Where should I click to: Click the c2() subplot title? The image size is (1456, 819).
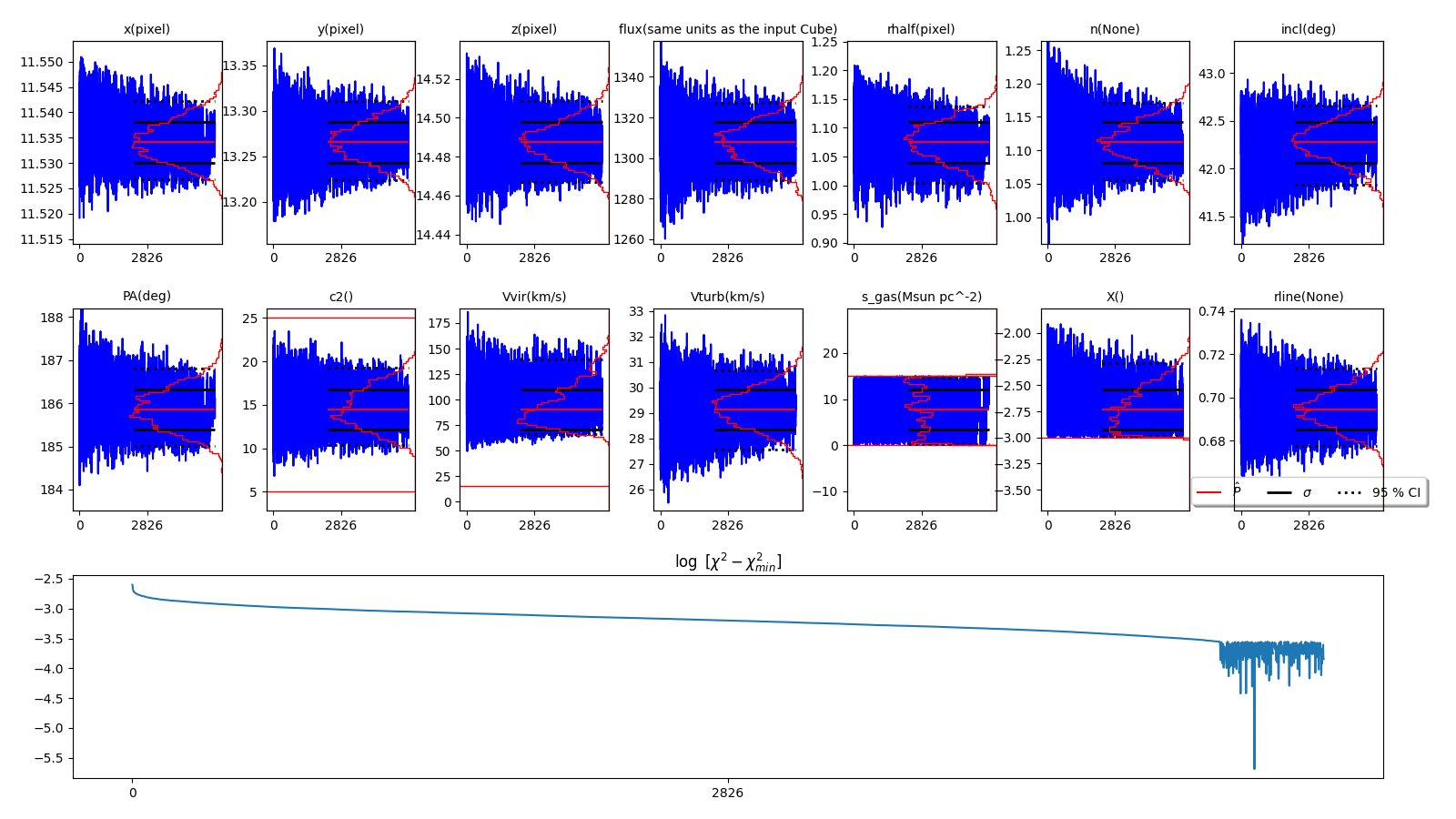(x=340, y=297)
